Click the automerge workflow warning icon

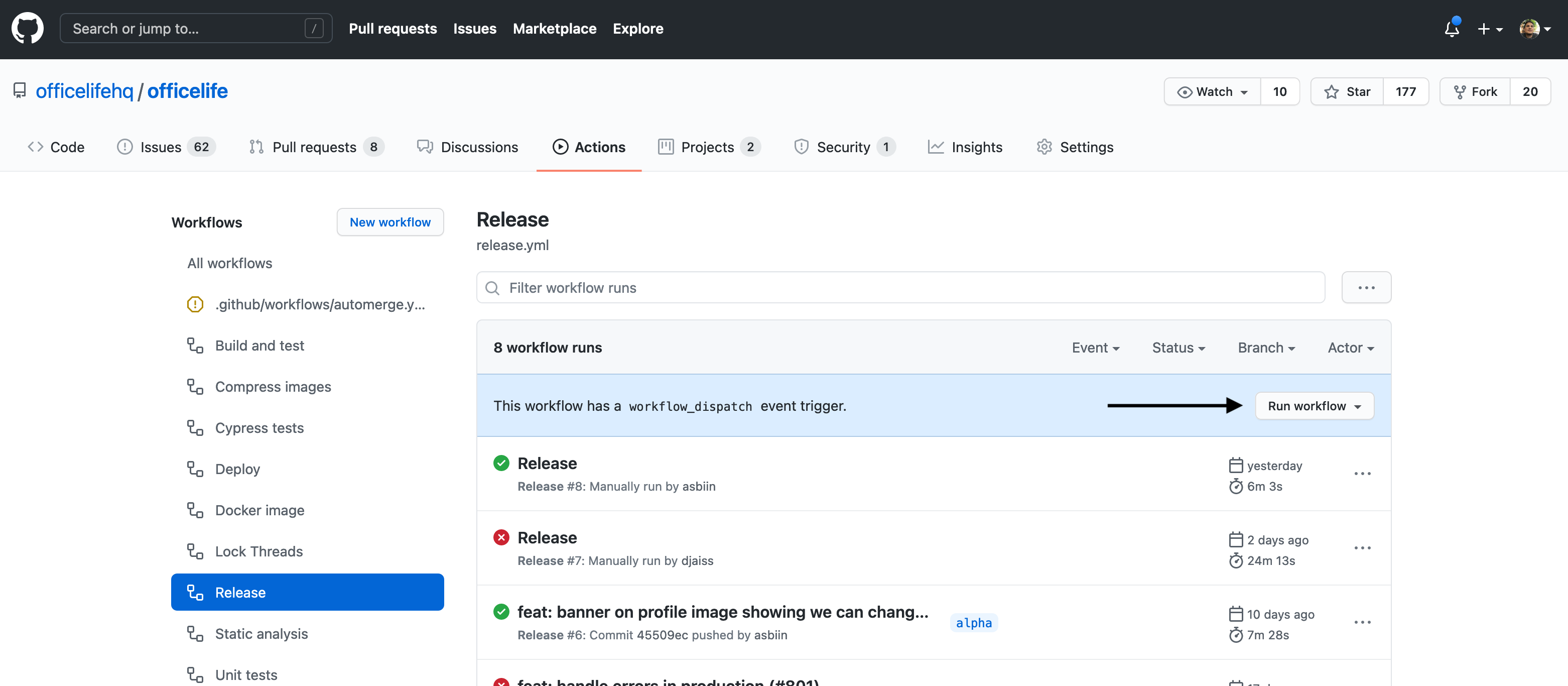click(195, 304)
